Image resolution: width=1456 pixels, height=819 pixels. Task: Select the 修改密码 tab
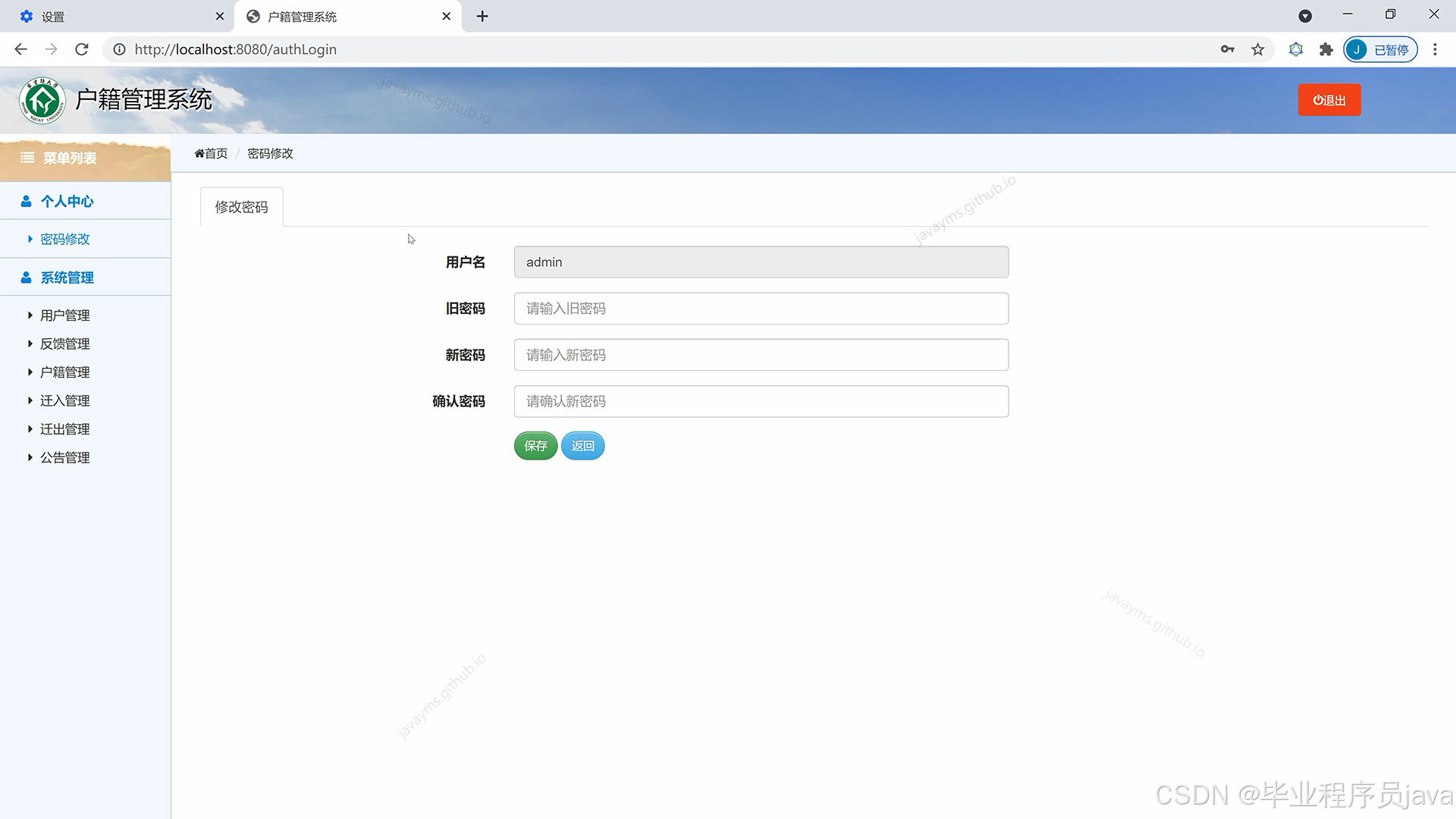click(x=241, y=207)
